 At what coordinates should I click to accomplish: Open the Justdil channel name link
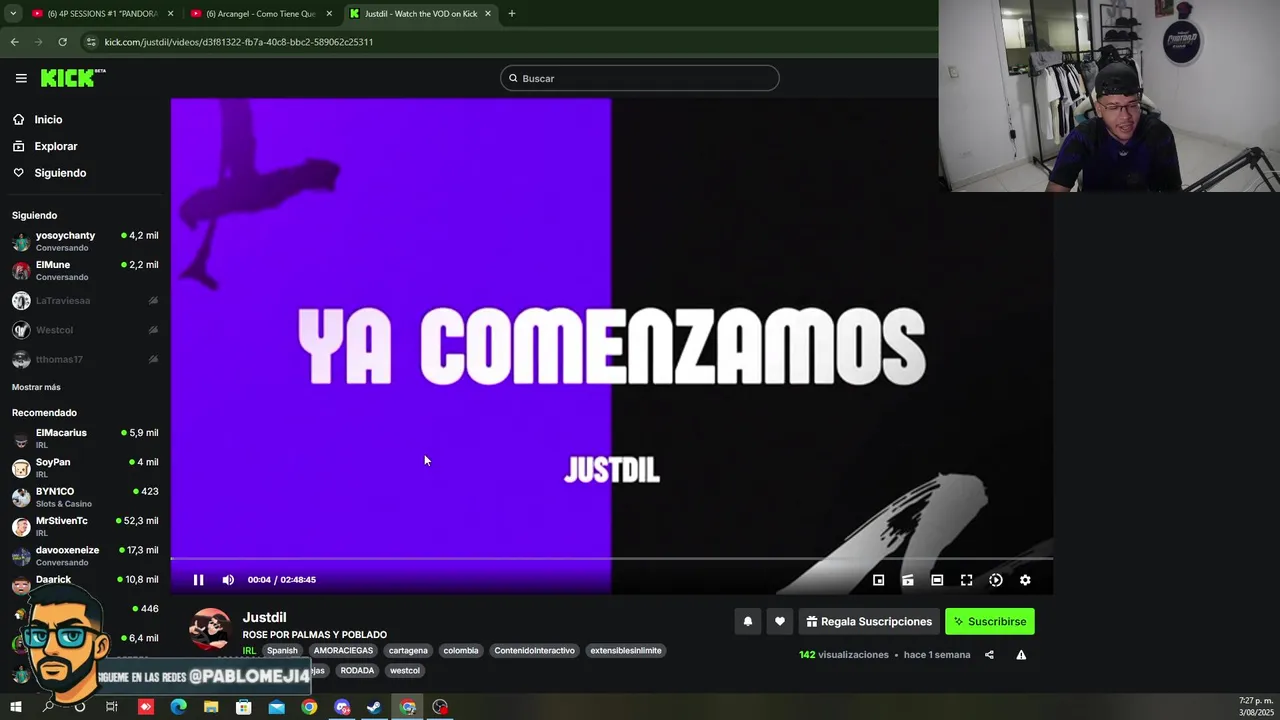pyautogui.click(x=264, y=617)
